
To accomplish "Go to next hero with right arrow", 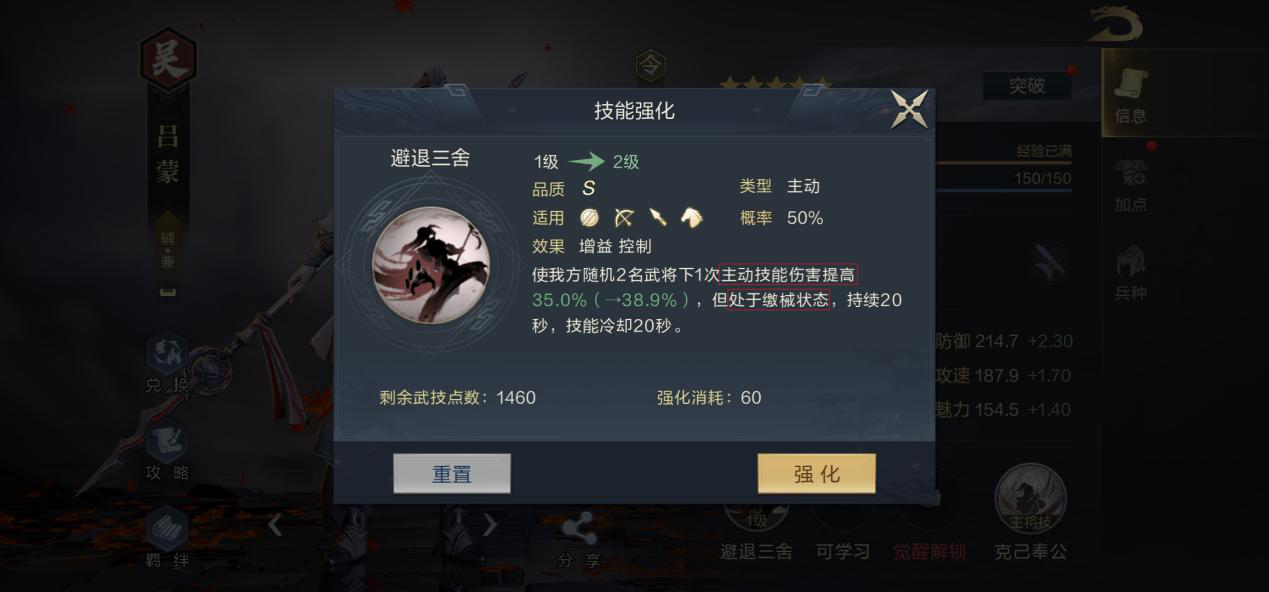I will 489,525.
